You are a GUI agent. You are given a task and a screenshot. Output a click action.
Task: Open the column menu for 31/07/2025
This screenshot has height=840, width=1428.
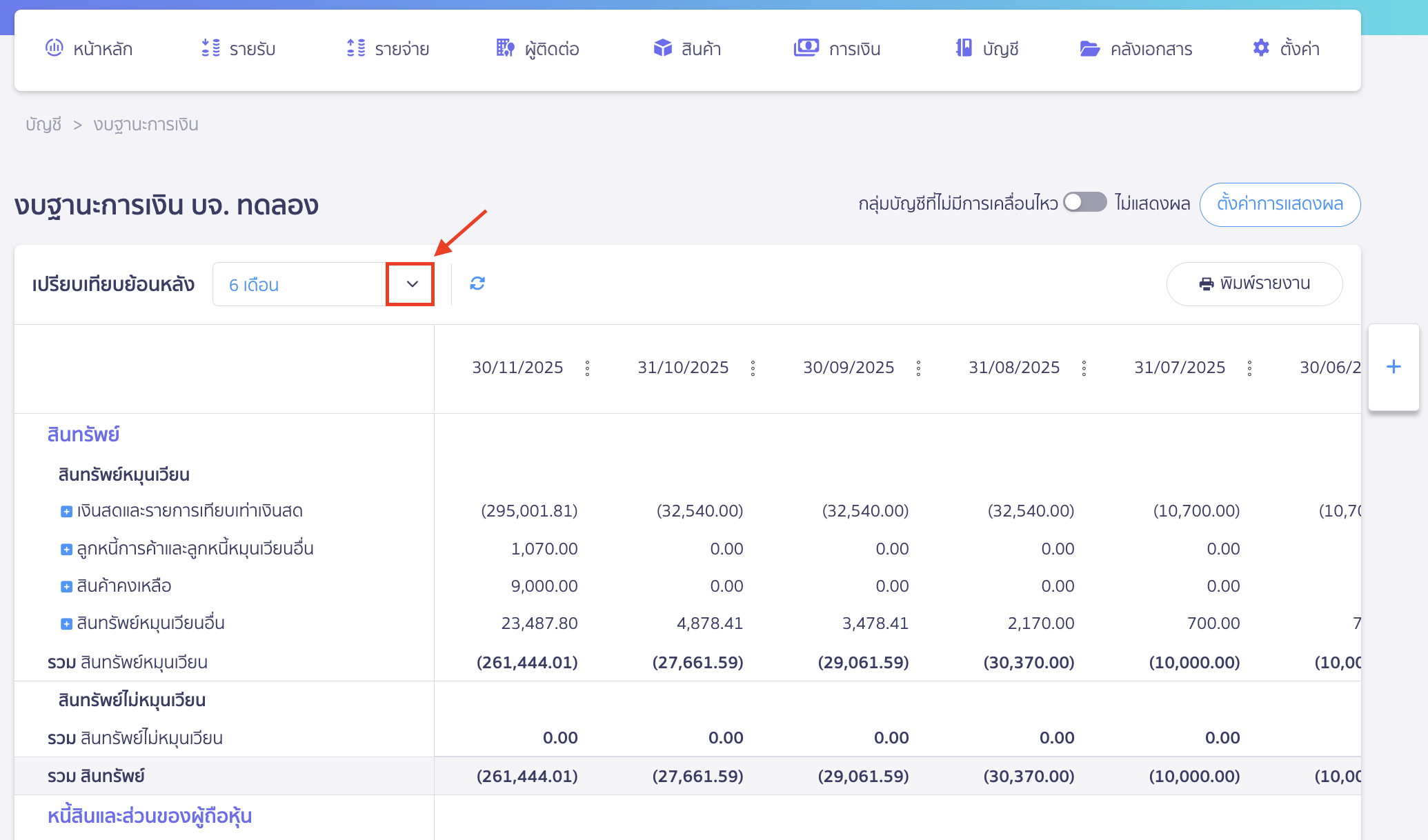pos(1249,368)
